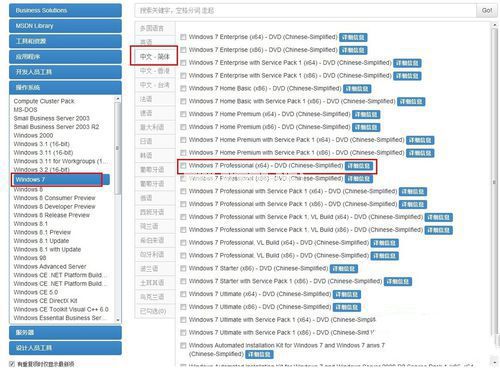The image size is (500, 368).
Task: Select Windows 8.1 in the OS list
Action: click(x=31, y=224)
